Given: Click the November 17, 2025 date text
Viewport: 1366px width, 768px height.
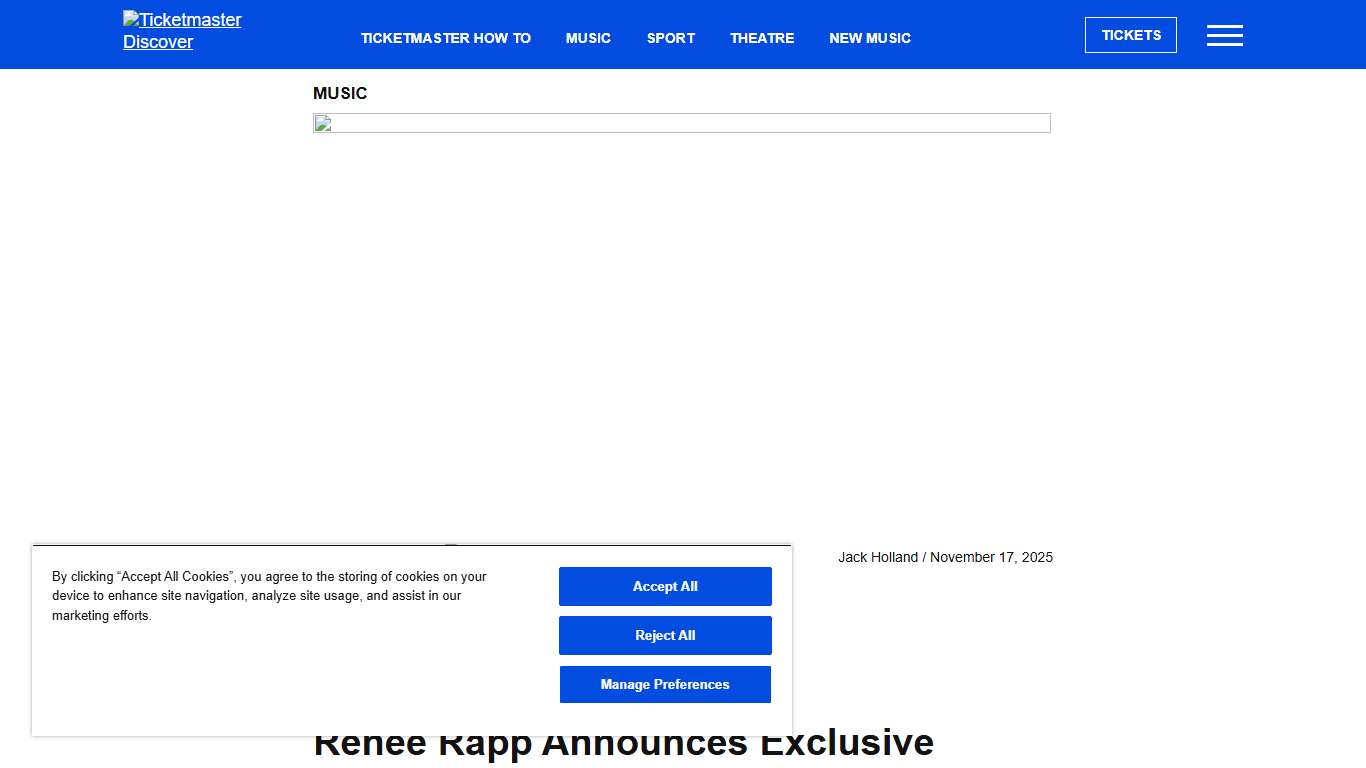Looking at the screenshot, I should click(x=991, y=557).
